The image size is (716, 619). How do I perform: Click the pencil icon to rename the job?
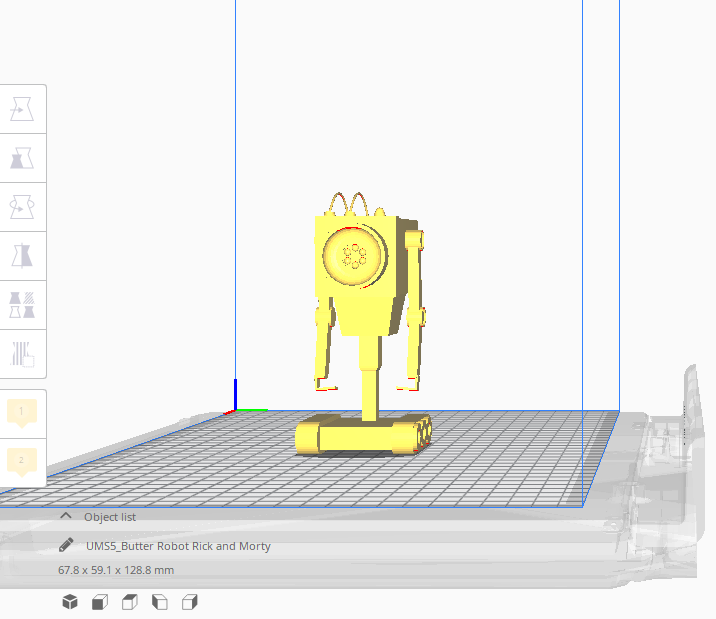66,545
